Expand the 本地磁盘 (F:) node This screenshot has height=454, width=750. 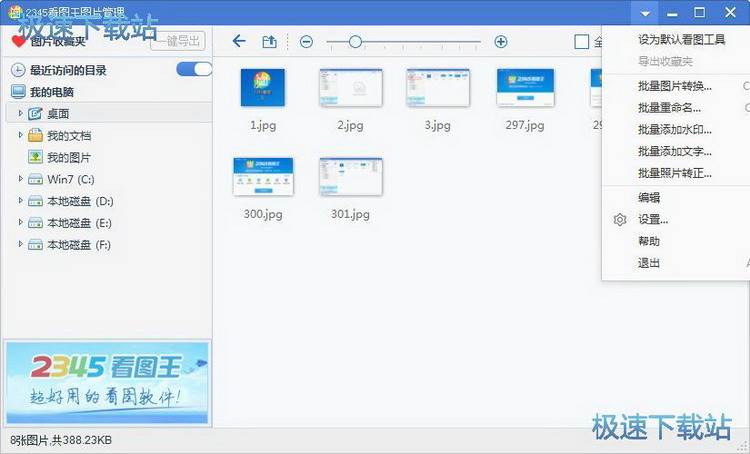[20, 244]
